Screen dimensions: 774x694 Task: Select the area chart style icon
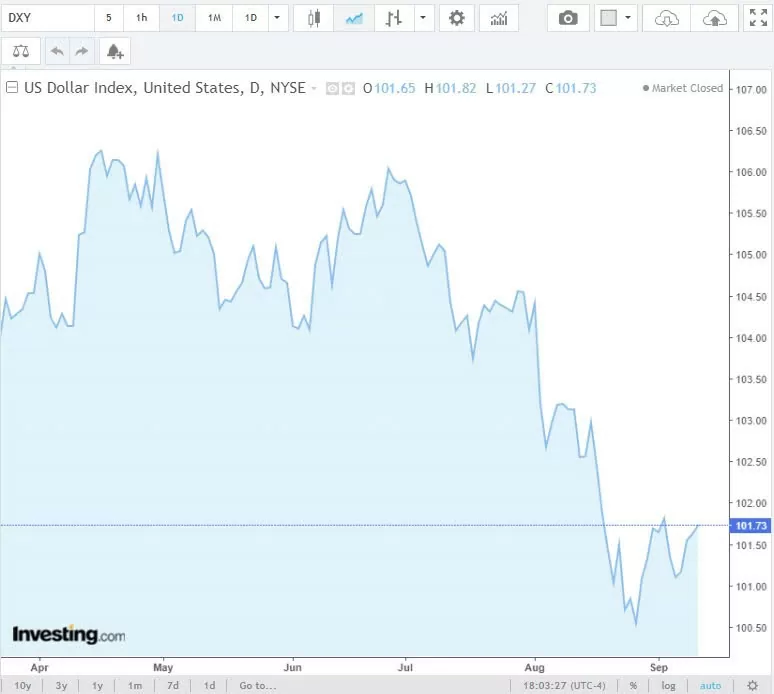click(353, 18)
